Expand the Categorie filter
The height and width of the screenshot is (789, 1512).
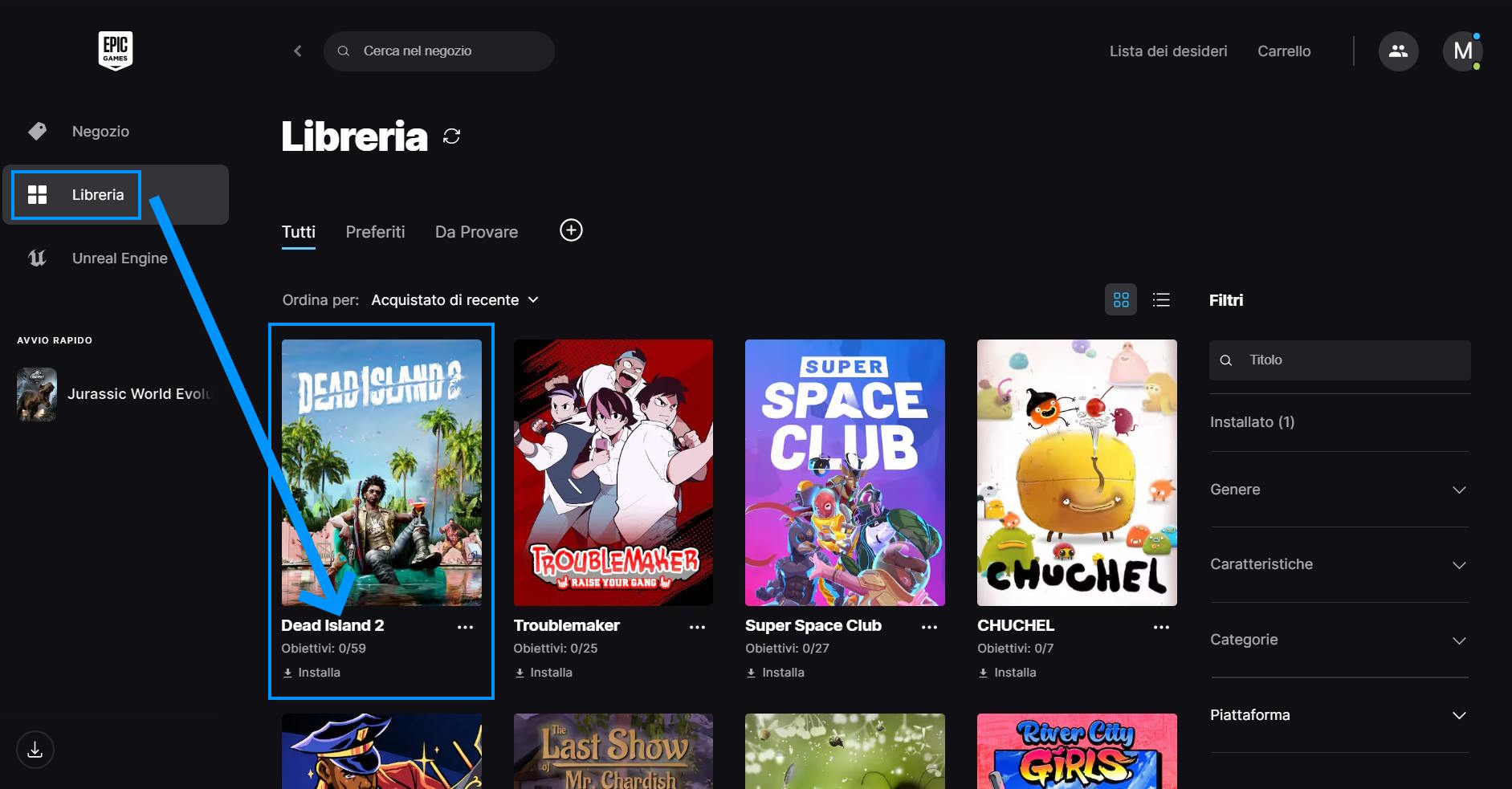1339,640
